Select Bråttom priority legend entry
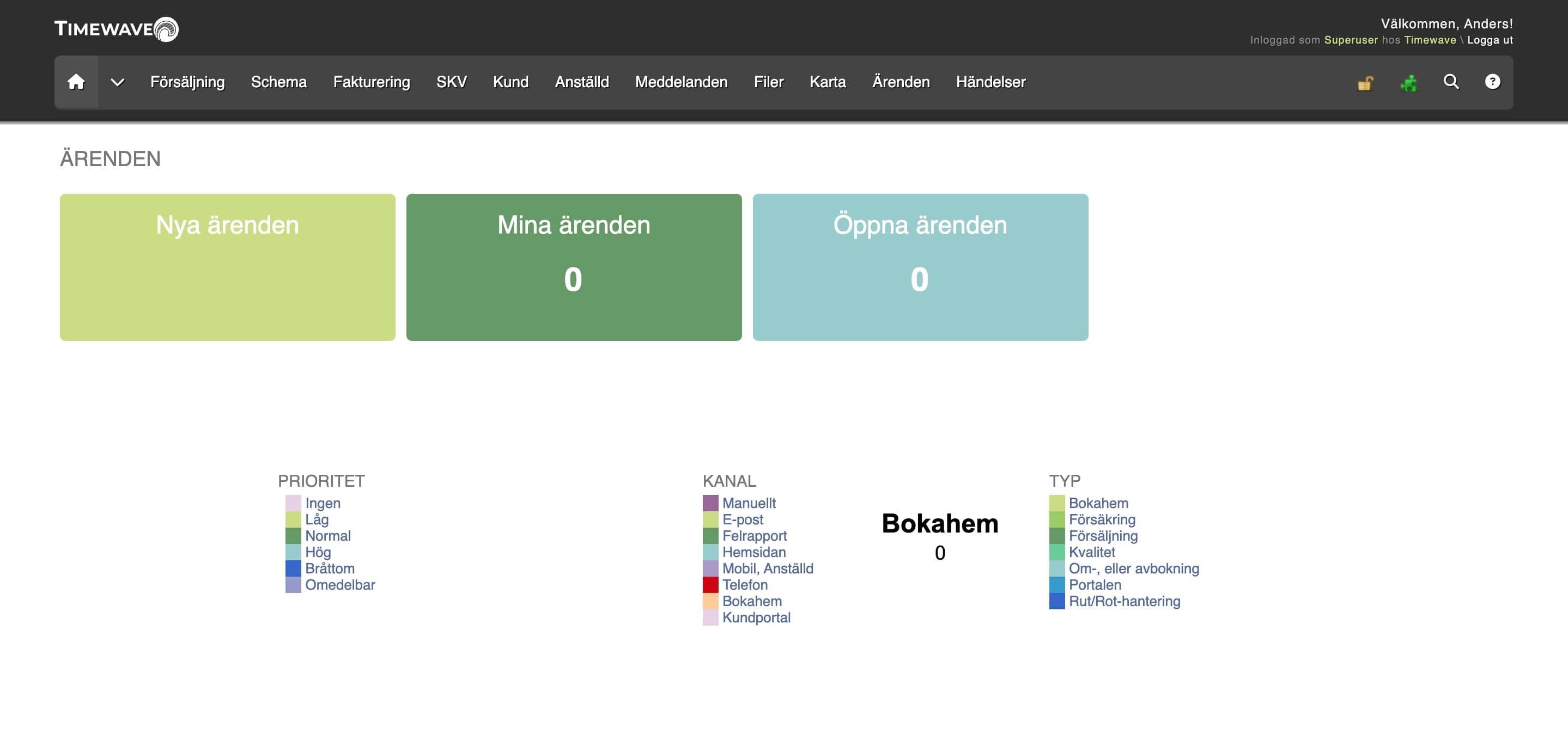 point(330,568)
